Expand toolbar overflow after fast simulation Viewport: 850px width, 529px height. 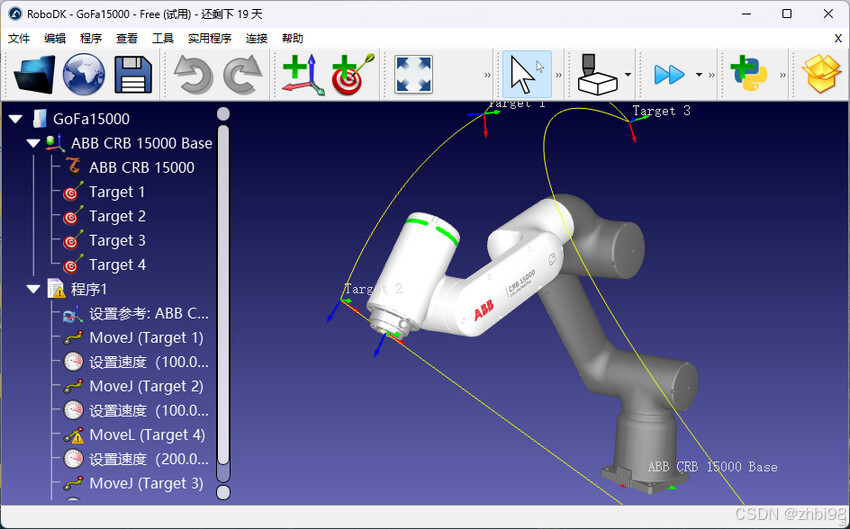click(x=712, y=75)
